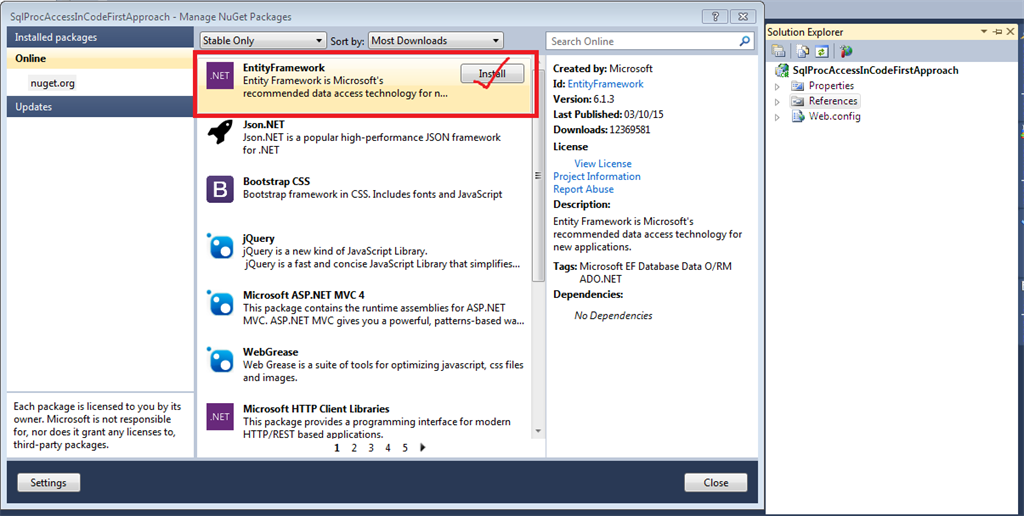Click the Downloads 12369581 detail text
1024x516 pixels.
point(601,129)
